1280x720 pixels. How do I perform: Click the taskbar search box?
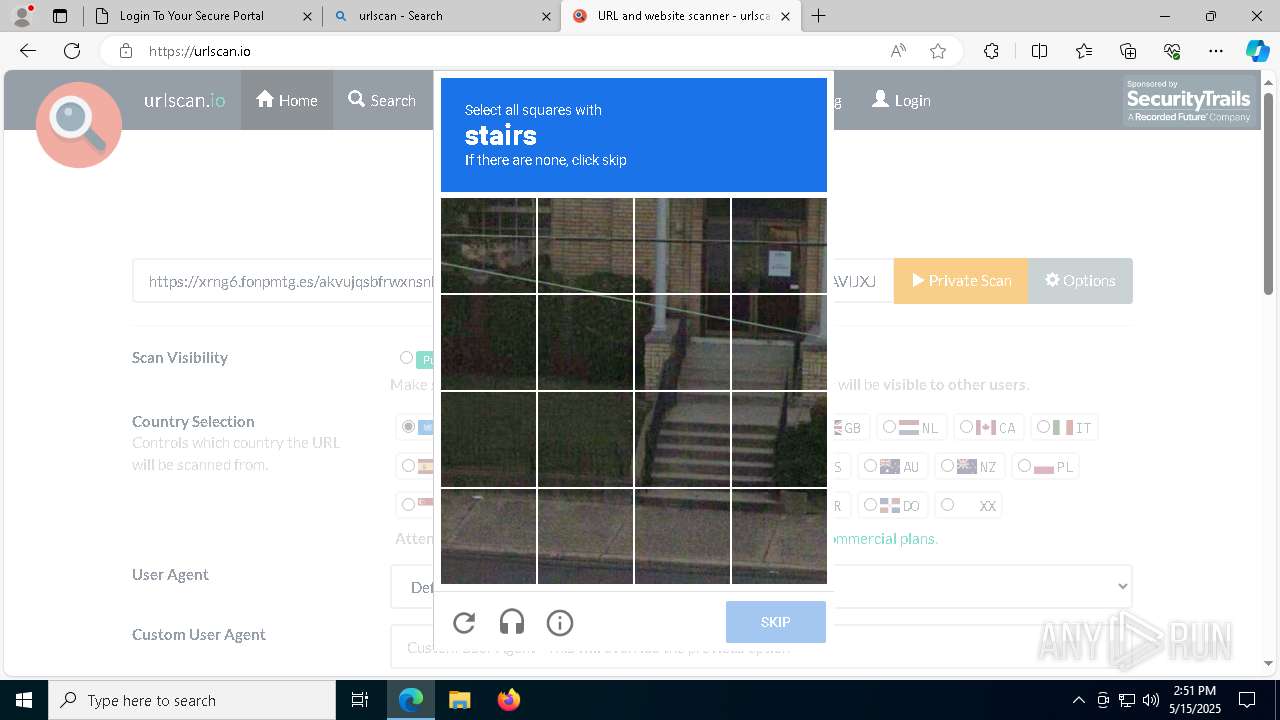(x=192, y=700)
